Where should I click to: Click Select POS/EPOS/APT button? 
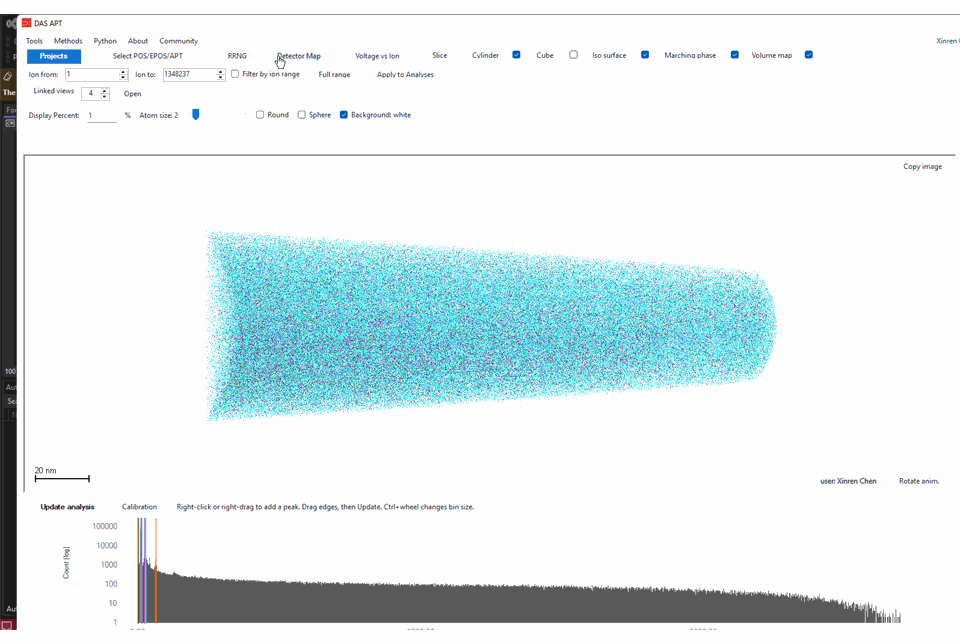148,56
